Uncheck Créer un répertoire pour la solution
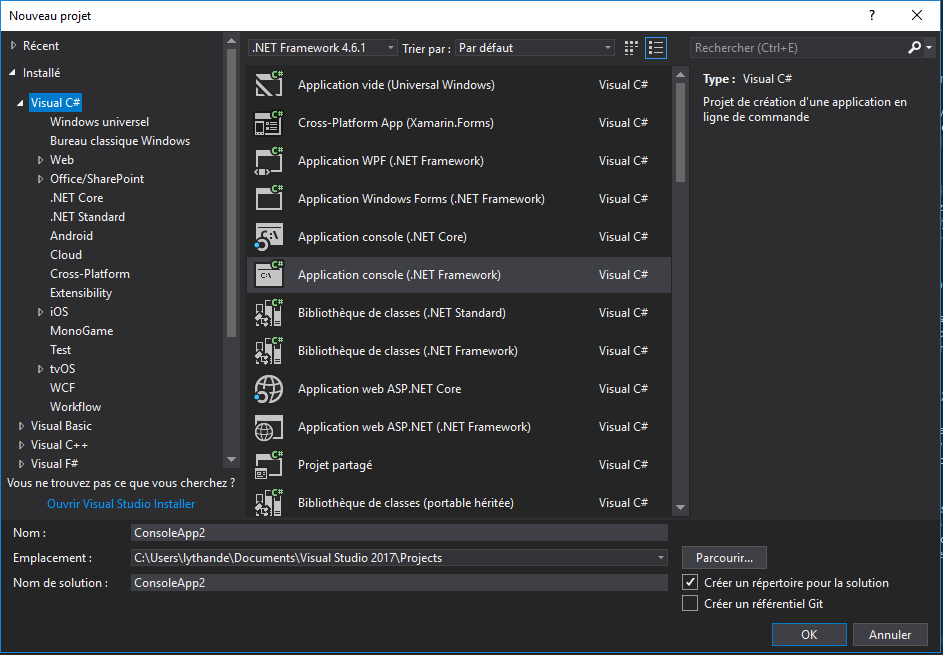Image resolution: width=943 pixels, height=655 pixels. 689,581
